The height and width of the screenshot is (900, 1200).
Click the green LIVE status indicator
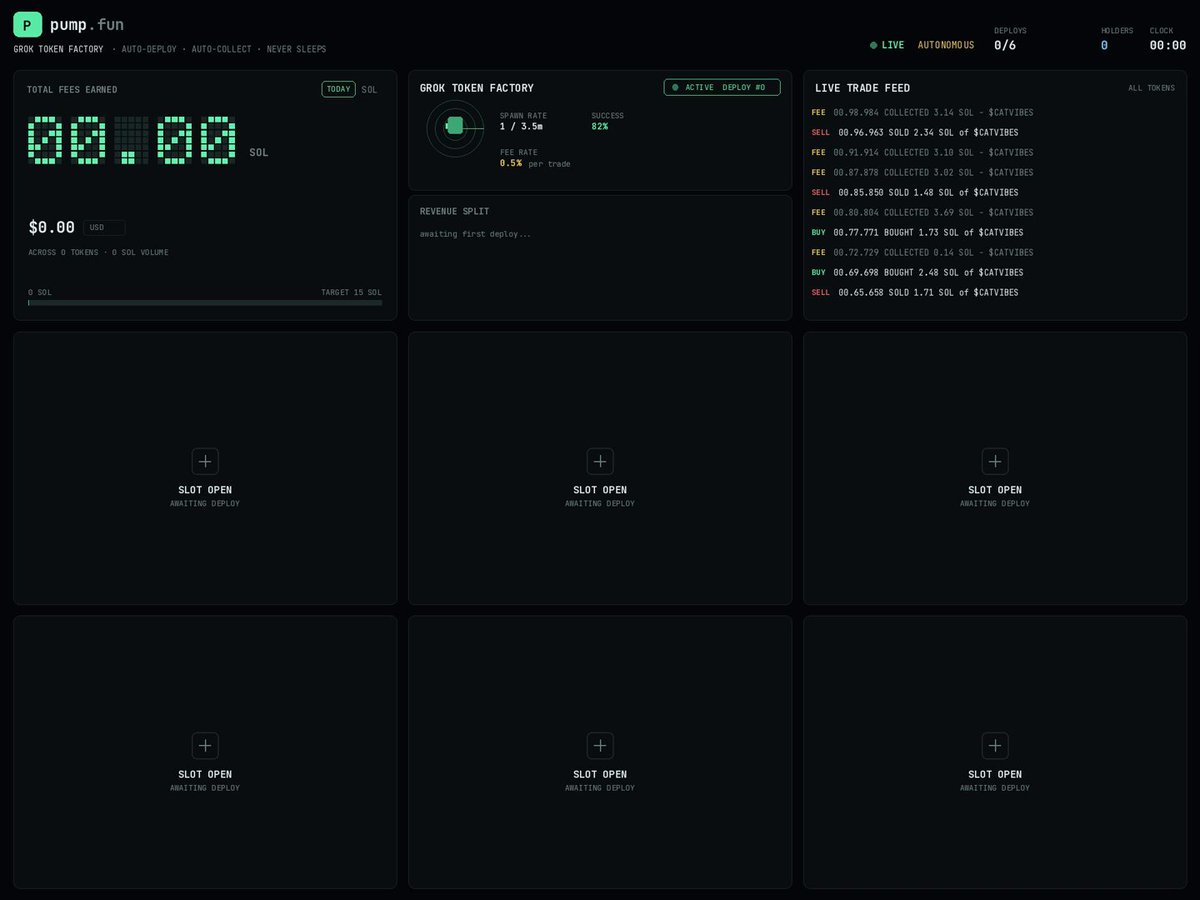coord(887,45)
